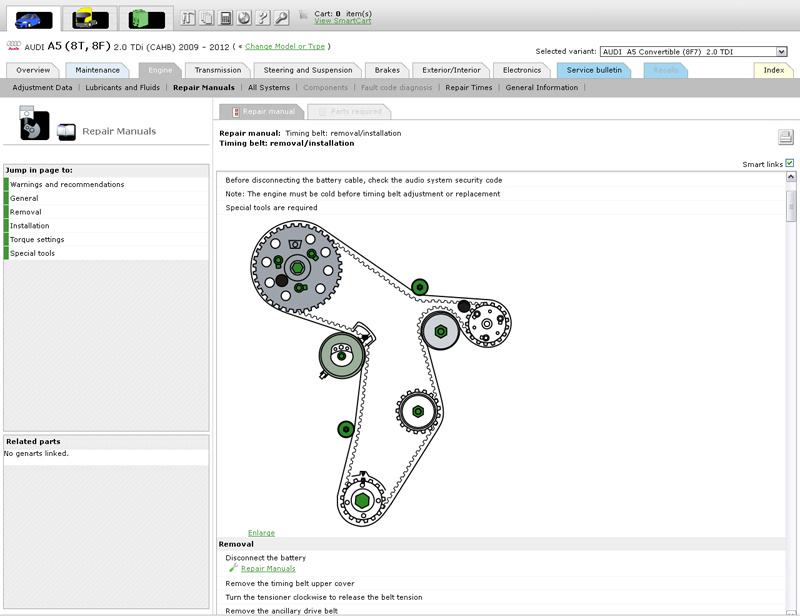Select Lubricants and Fluids submenu
The height and width of the screenshot is (616, 800).
point(122,87)
